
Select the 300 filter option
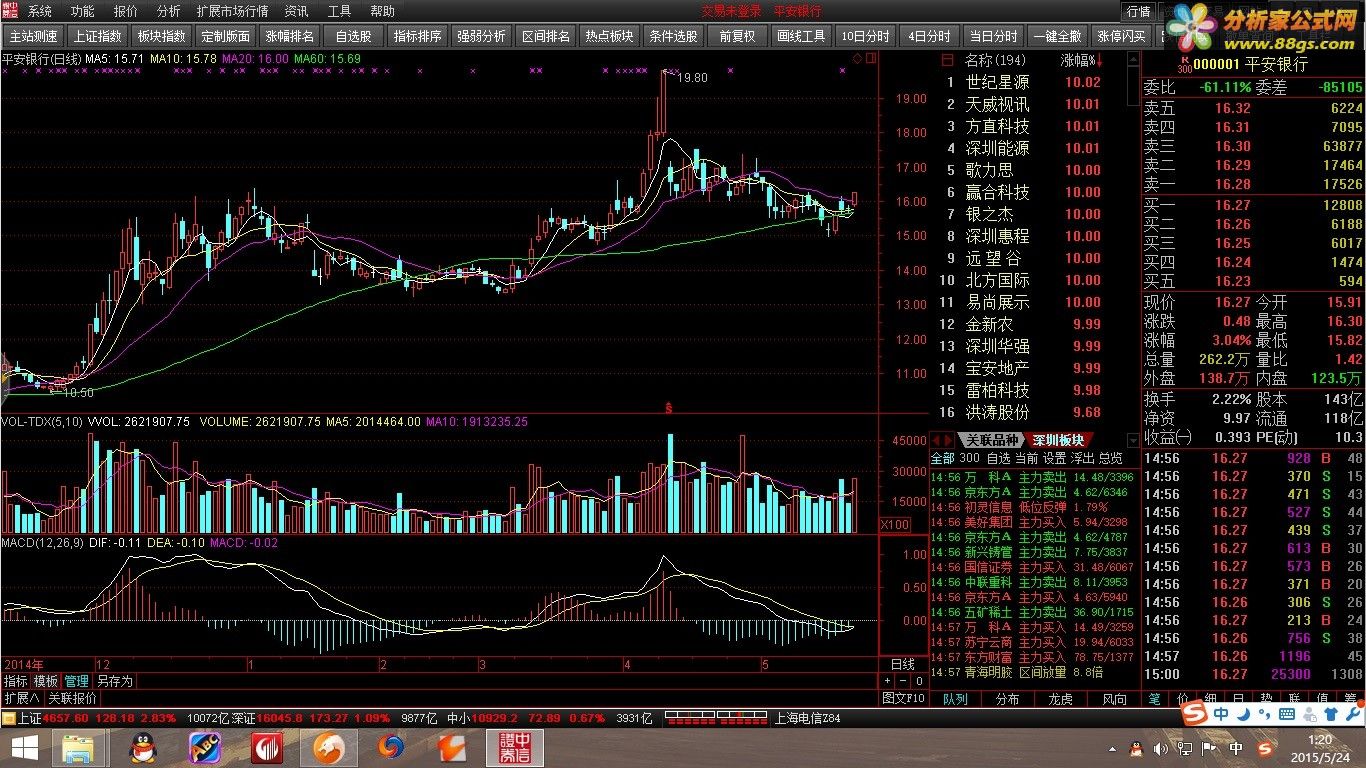pos(969,458)
